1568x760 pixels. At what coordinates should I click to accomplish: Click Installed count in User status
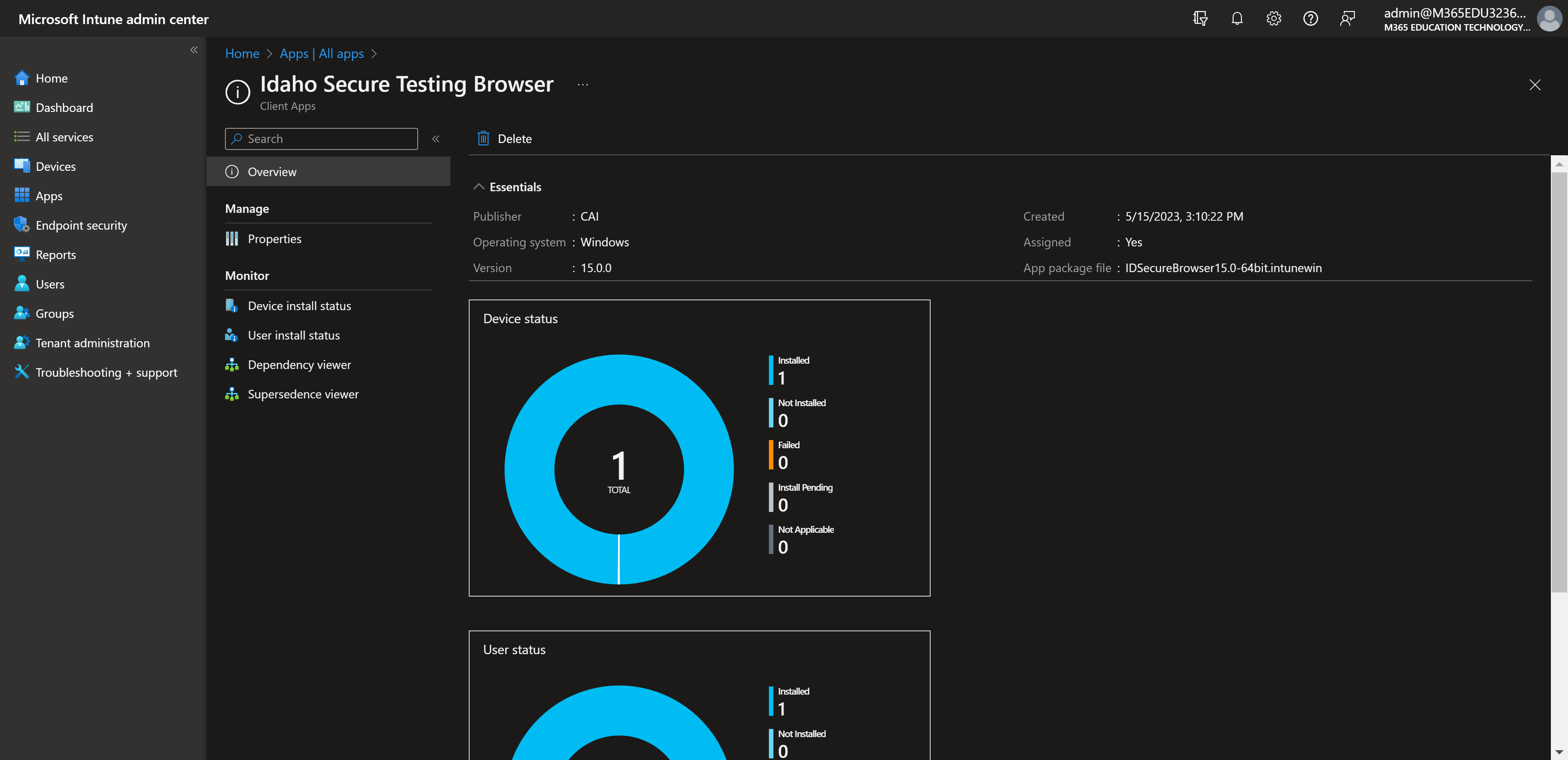coord(789,701)
